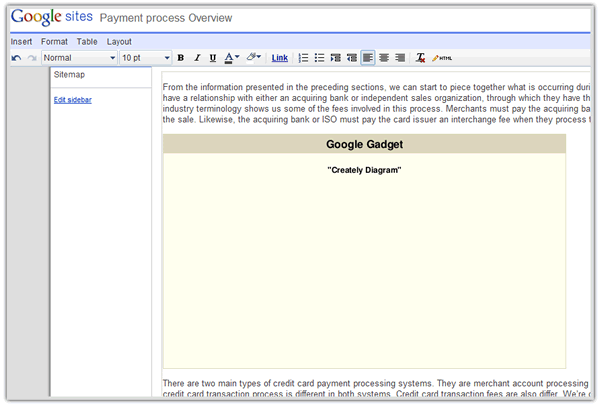Click the indent-less toolbar icon
Viewport: 600px width, 406px height.
(x=352, y=58)
